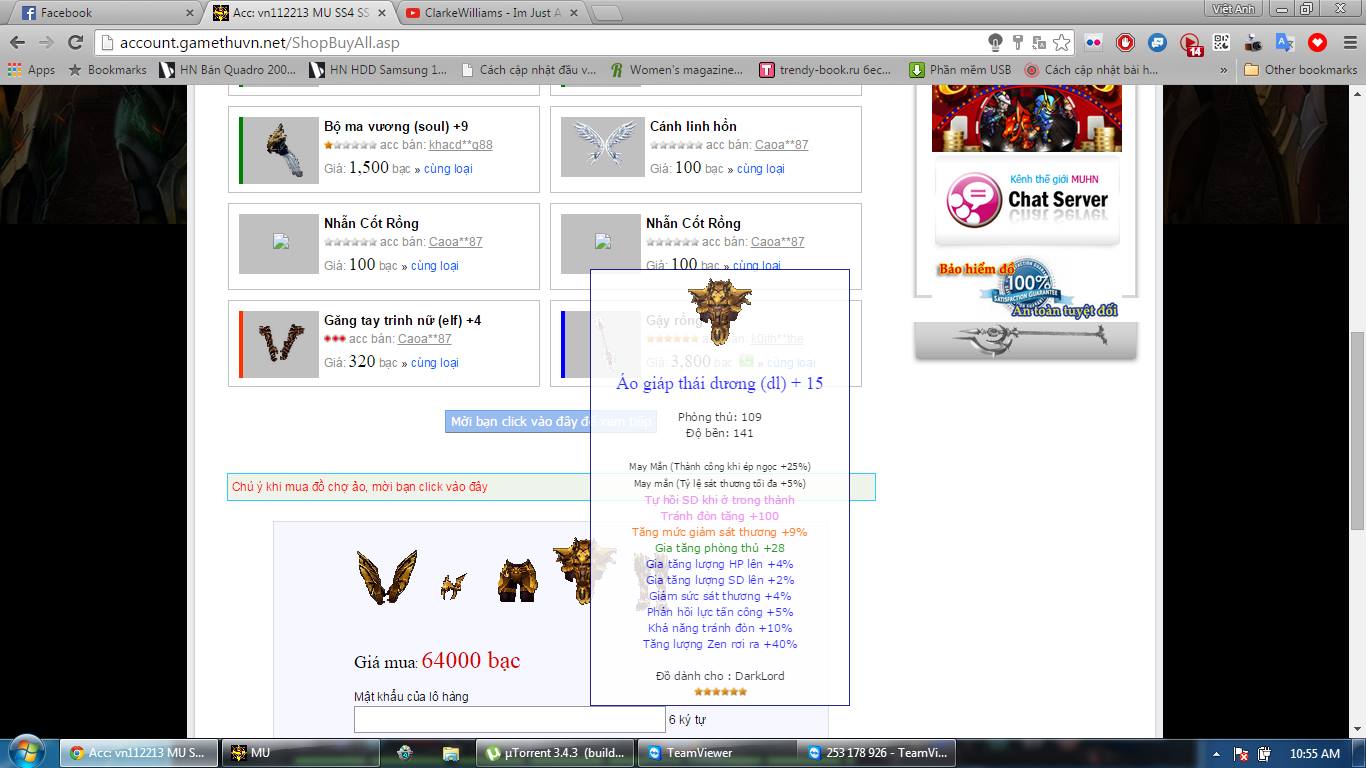The image size is (1366, 768).
Task: Open the Google Translate extension icon
Action: [x=1286, y=43]
